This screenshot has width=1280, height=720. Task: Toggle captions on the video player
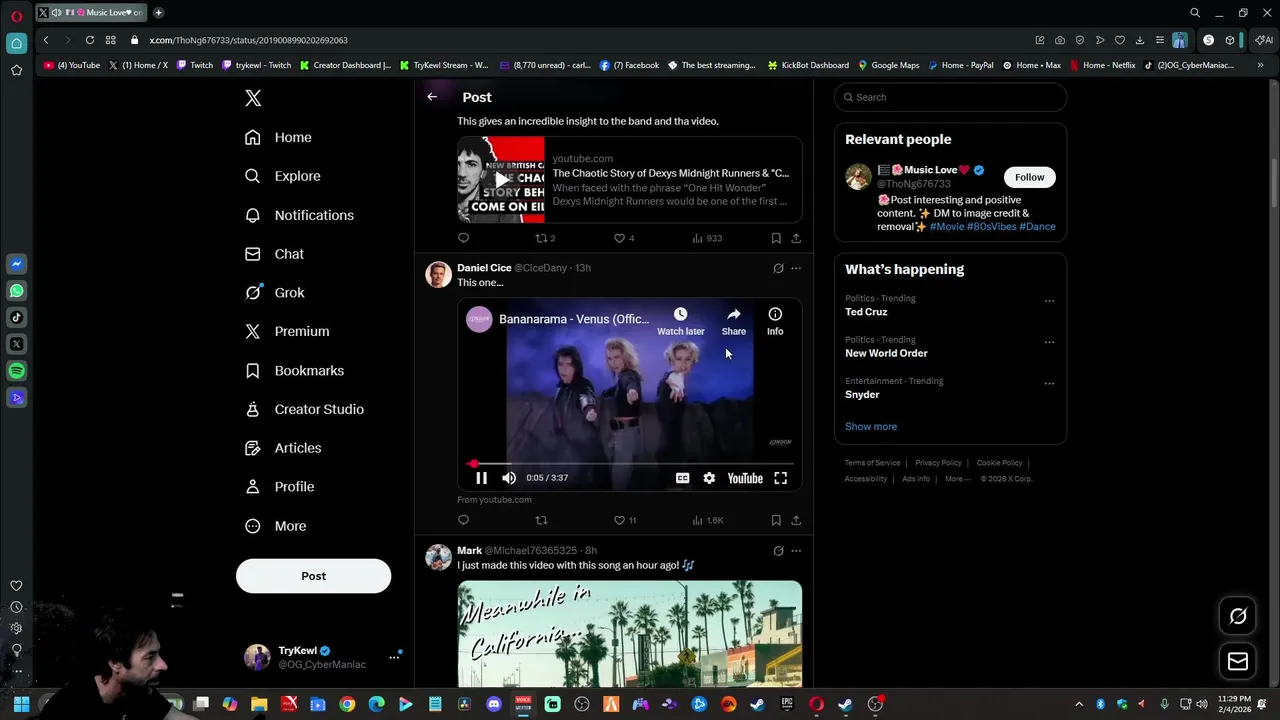[682, 478]
